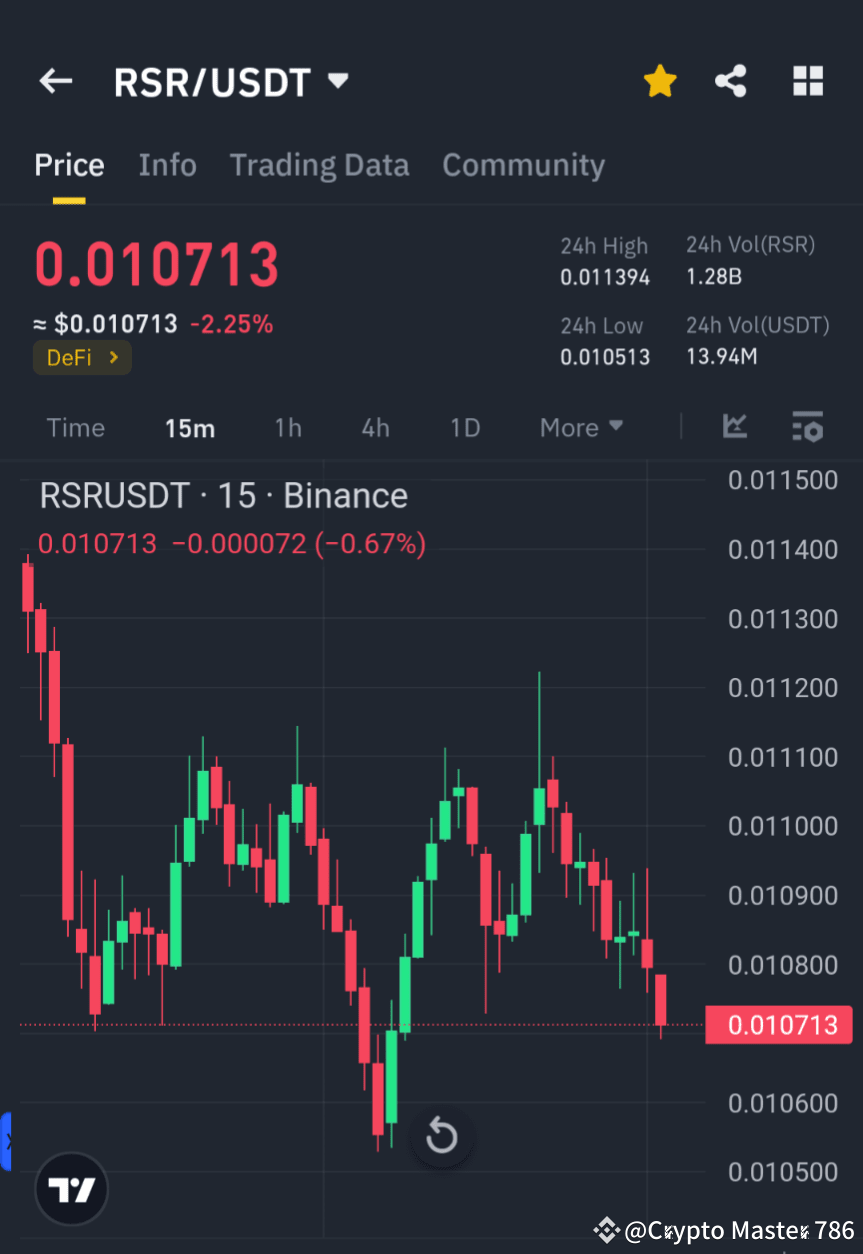Viewport: 863px width, 1254px height.
Task: Tap the red current price label 0.010713
Action: point(779,1024)
